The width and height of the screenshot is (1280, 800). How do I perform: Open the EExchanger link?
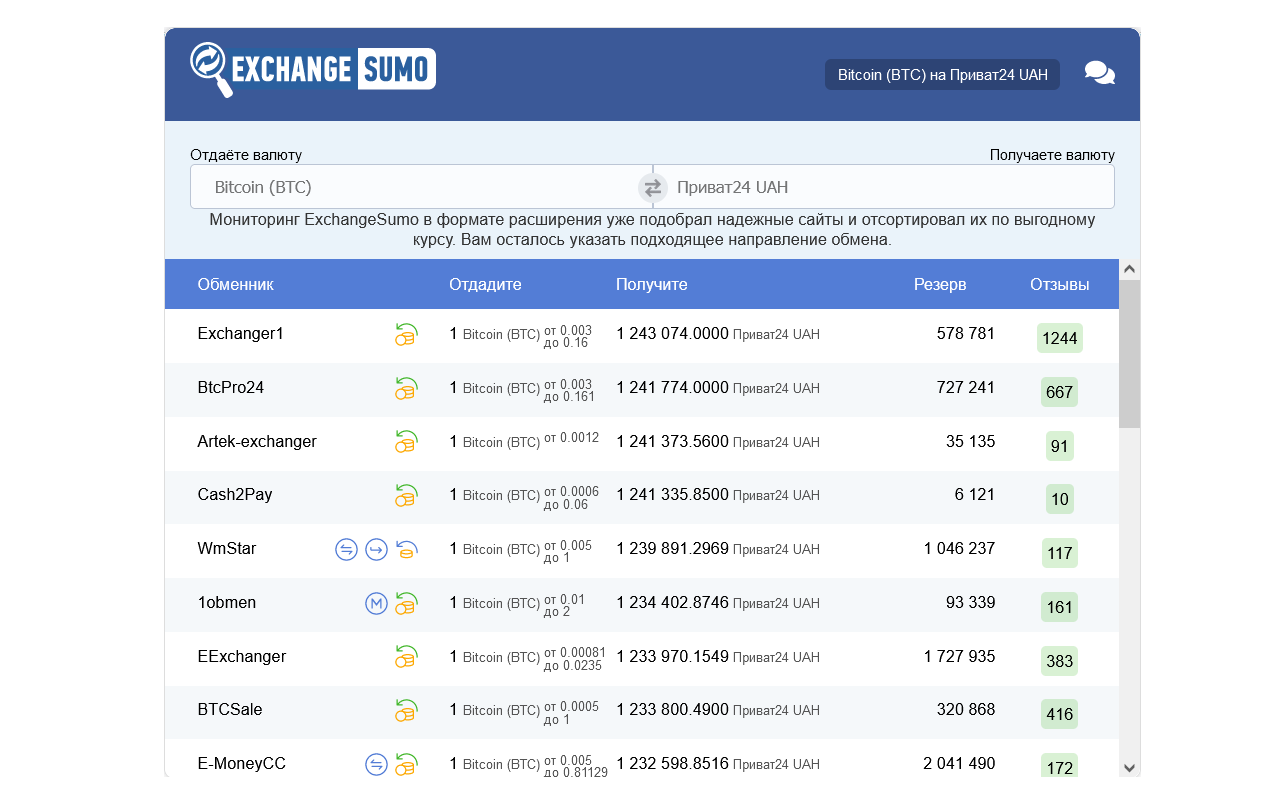(x=242, y=657)
